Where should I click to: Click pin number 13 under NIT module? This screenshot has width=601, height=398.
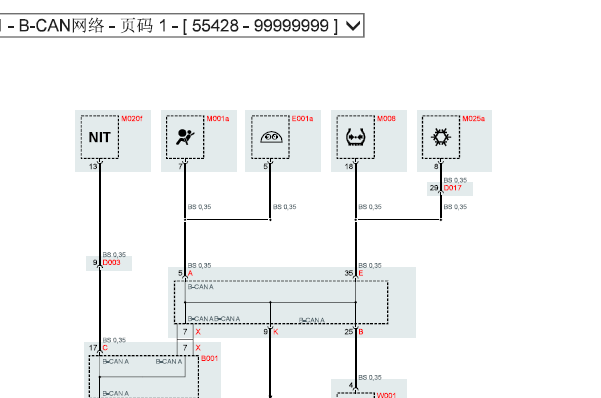93,167
